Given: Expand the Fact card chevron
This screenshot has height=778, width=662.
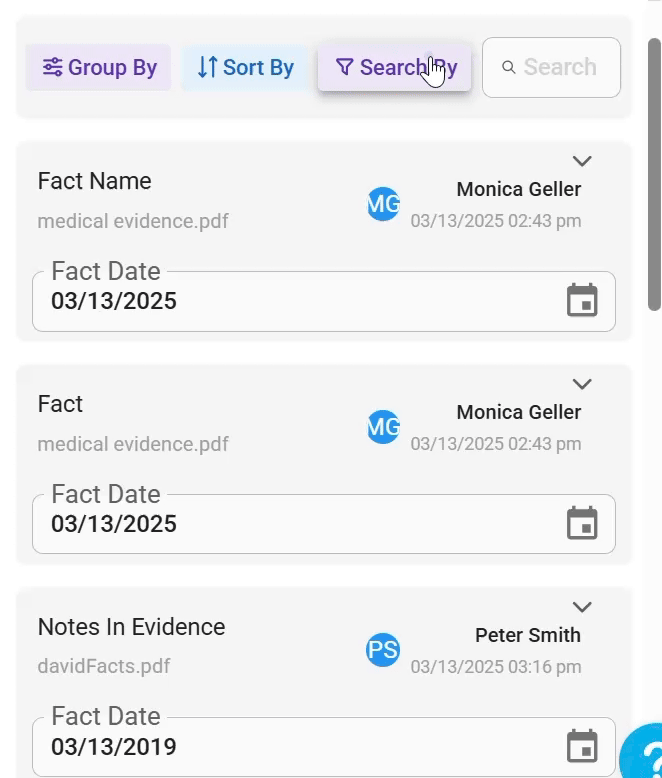Looking at the screenshot, I should coord(582,384).
